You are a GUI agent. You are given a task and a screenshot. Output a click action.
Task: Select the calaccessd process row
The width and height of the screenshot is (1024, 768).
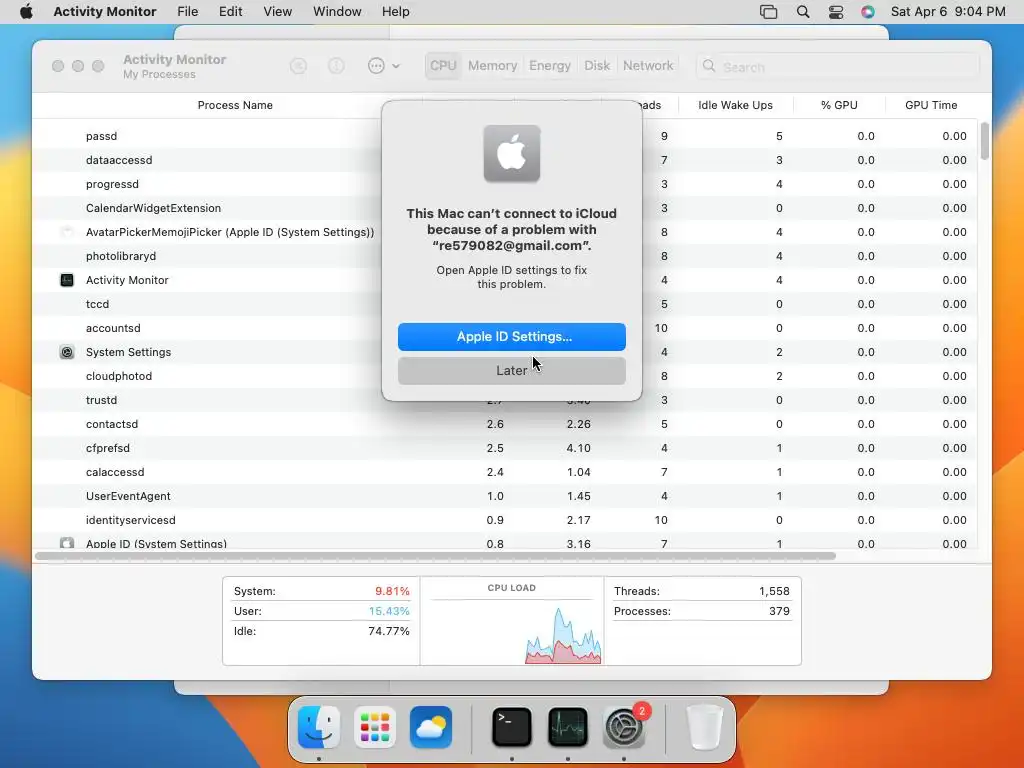pos(505,472)
